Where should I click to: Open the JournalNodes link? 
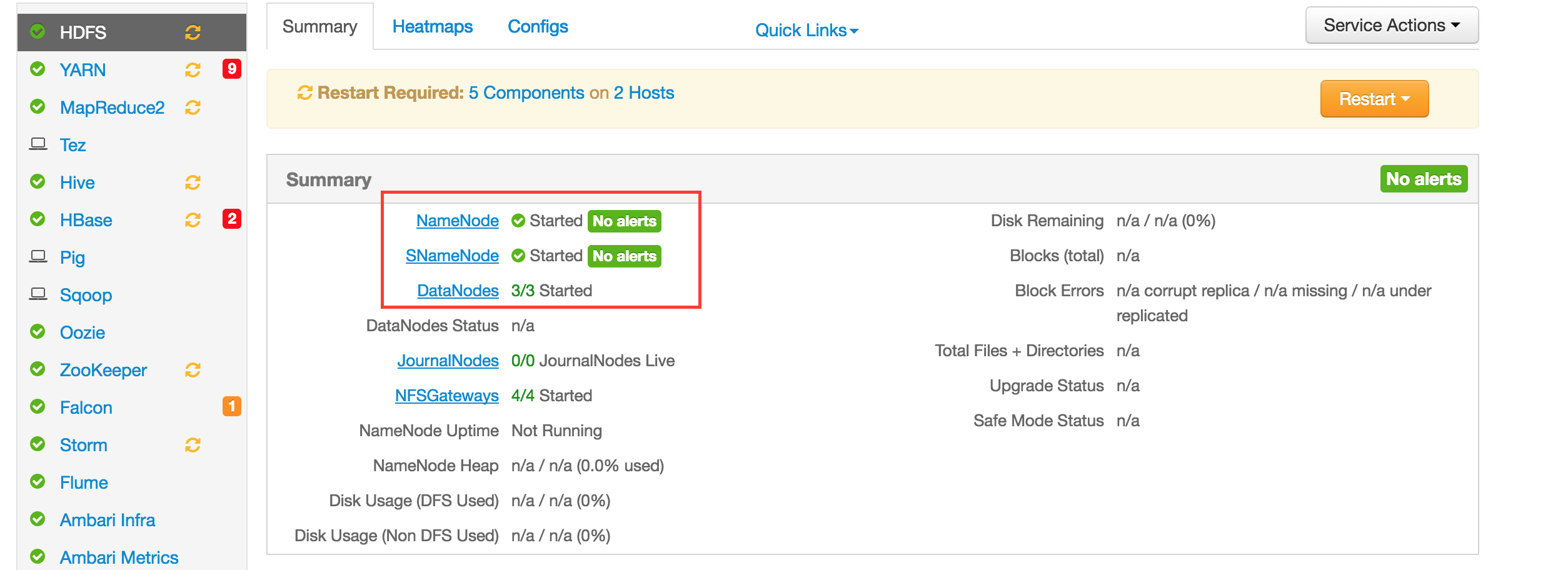click(449, 360)
